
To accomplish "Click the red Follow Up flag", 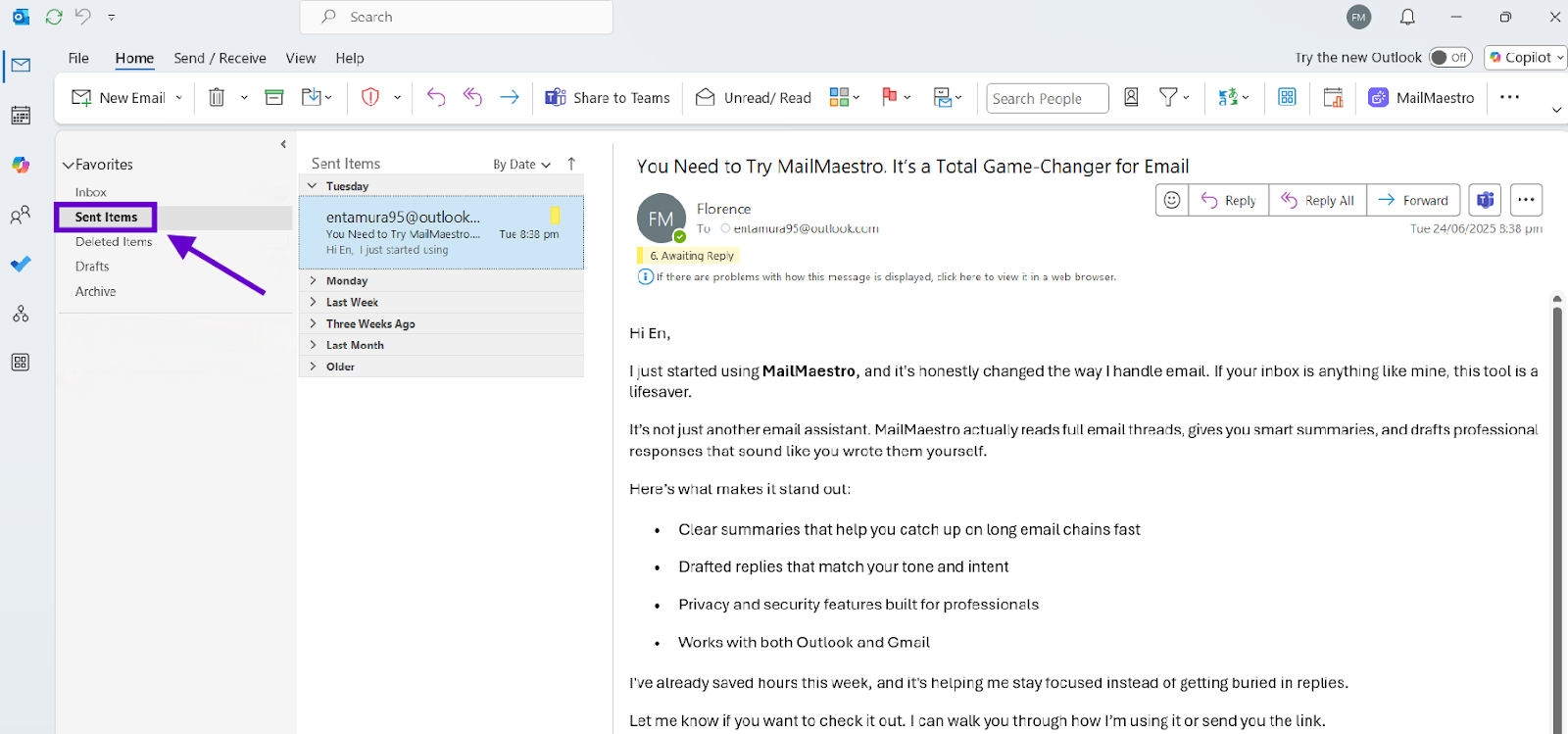I will pyautogui.click(x=889, y=97).
